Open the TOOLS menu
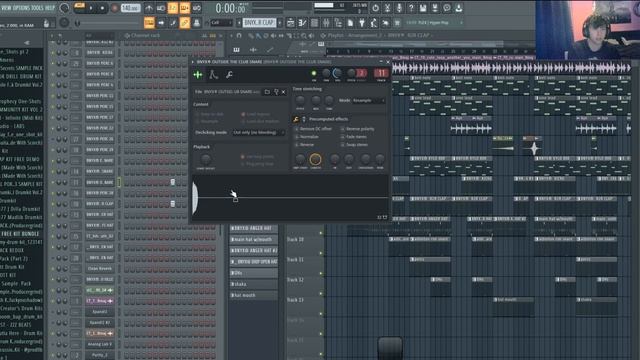Image resolution: width=640 pixels, height=360 pixels. [38, 8]
